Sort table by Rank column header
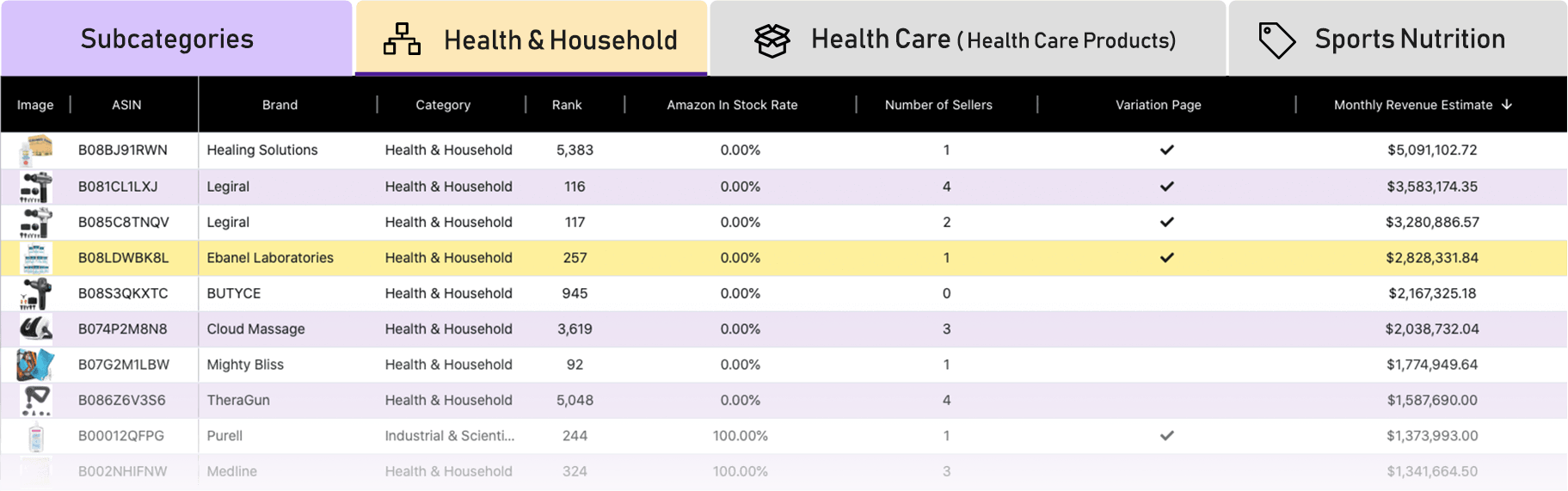Screen dimensions: 1568x491 point(567,105)
